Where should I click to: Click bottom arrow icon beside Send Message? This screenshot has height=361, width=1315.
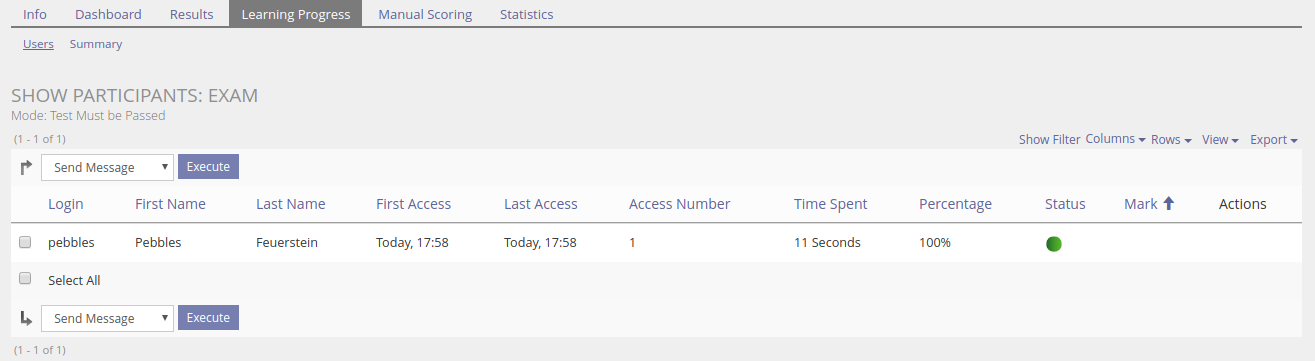[26, 318]
